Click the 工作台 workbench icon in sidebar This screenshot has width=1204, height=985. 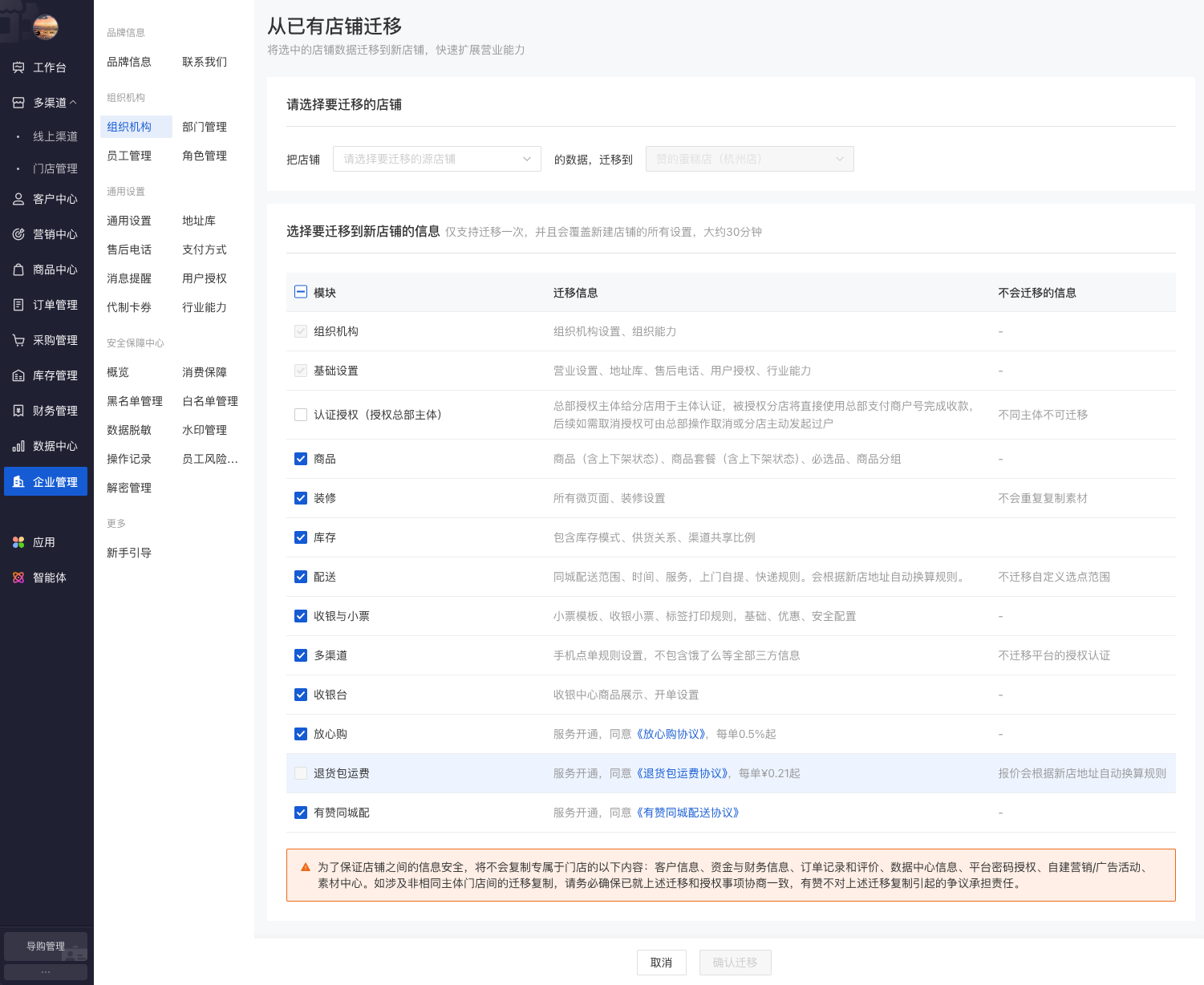pos(18,67)
